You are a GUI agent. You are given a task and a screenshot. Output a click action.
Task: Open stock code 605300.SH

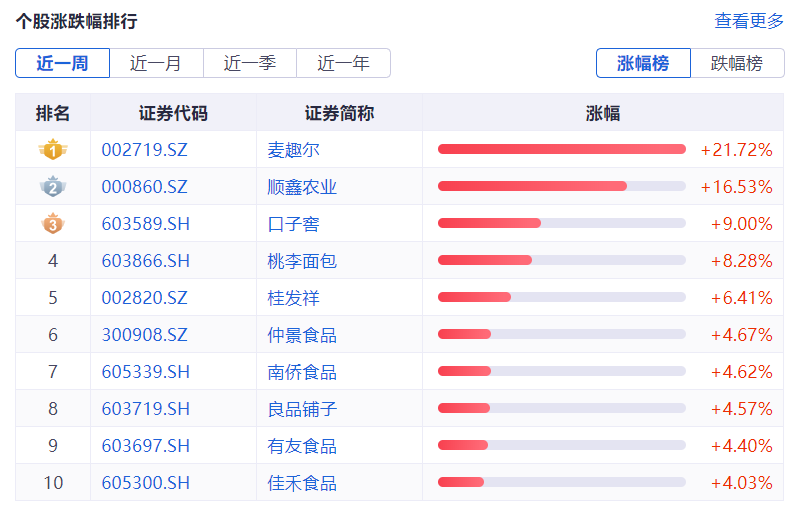pyautogui.click(x=145, y=483)
